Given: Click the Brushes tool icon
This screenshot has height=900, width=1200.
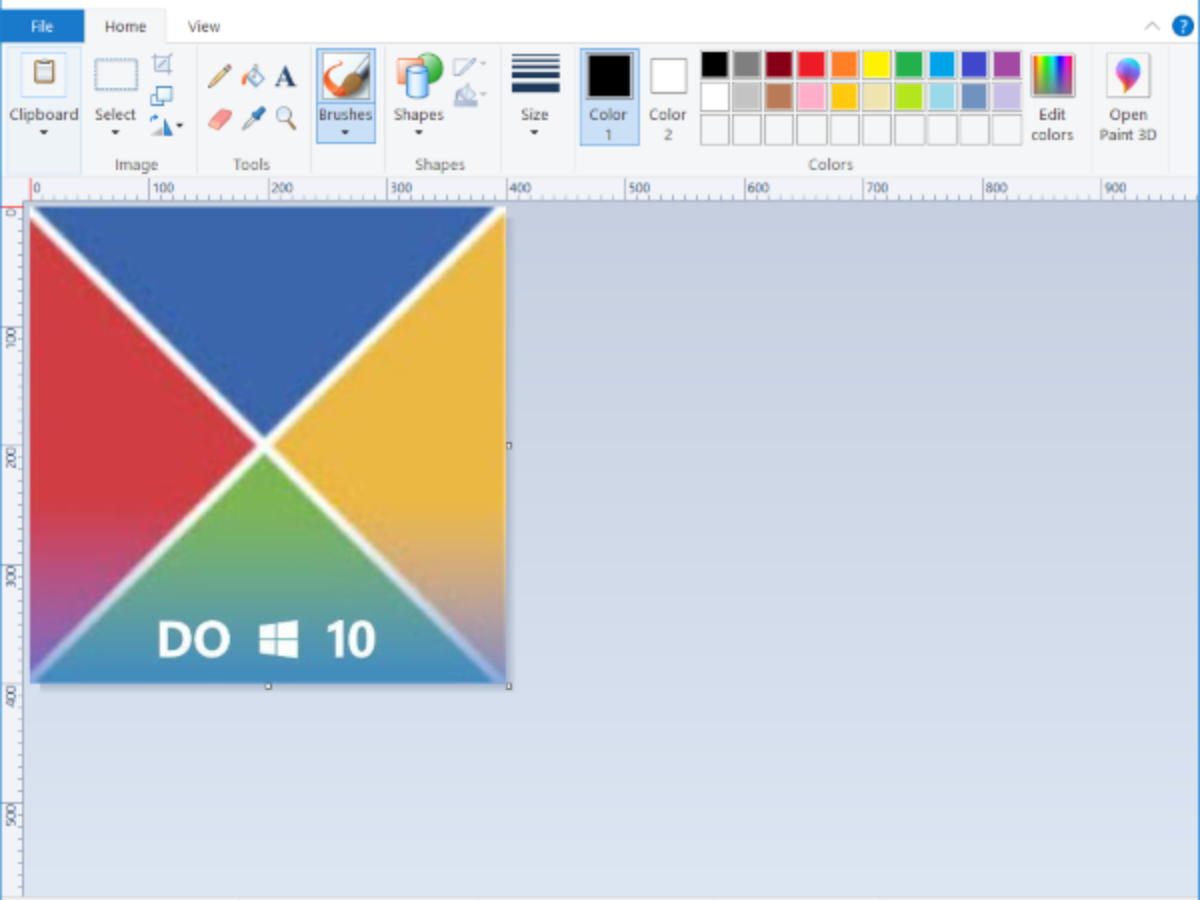Looking at the screenshot, I should tap(346, 76).
